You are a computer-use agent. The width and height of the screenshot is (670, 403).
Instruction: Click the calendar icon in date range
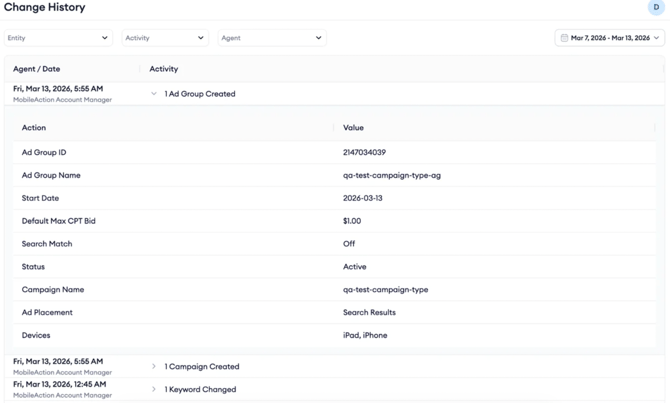[564, 38]
